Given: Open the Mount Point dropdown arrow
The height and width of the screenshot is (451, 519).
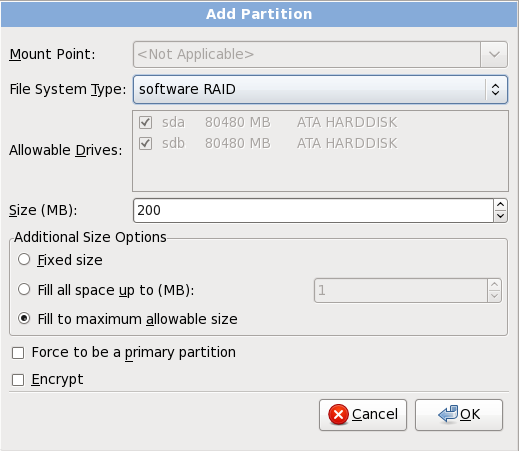Looking at the screenshot, I should (x=494, y=54).
